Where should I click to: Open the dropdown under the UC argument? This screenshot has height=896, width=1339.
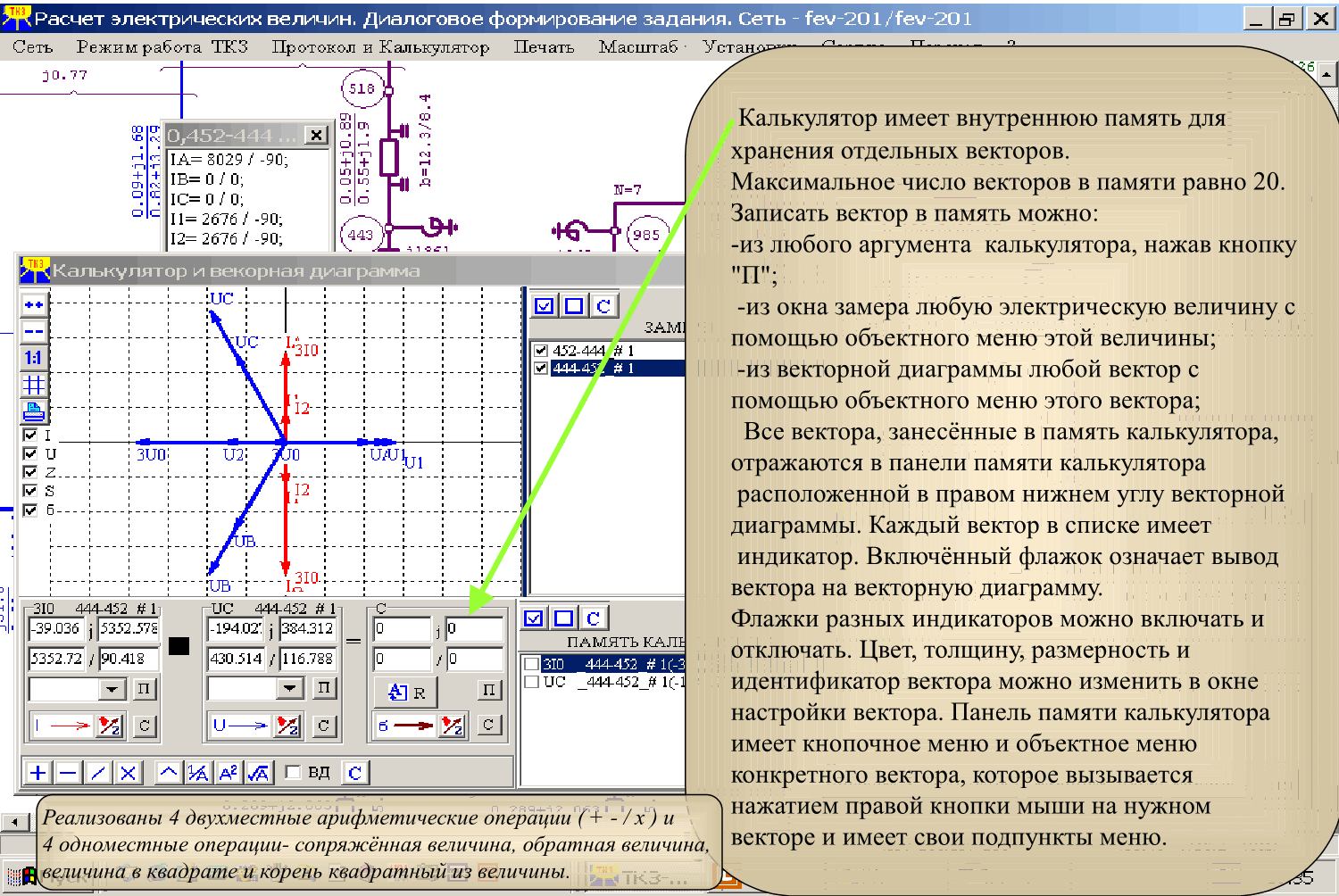289,688
